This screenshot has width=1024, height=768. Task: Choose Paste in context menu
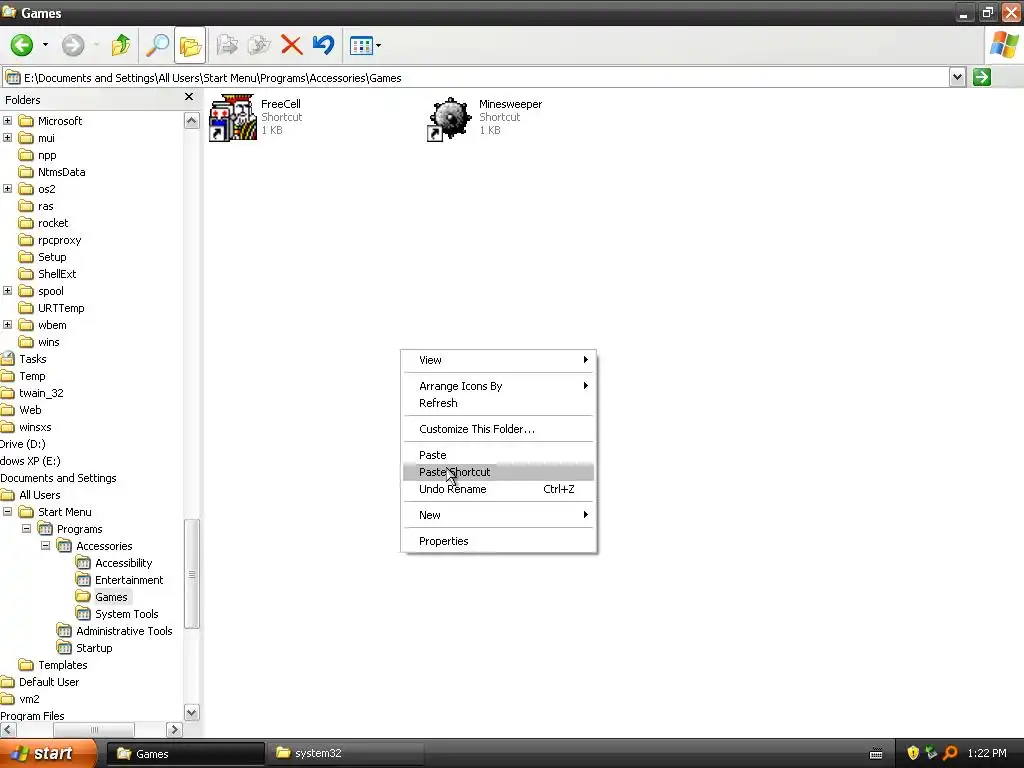[498, 455]
